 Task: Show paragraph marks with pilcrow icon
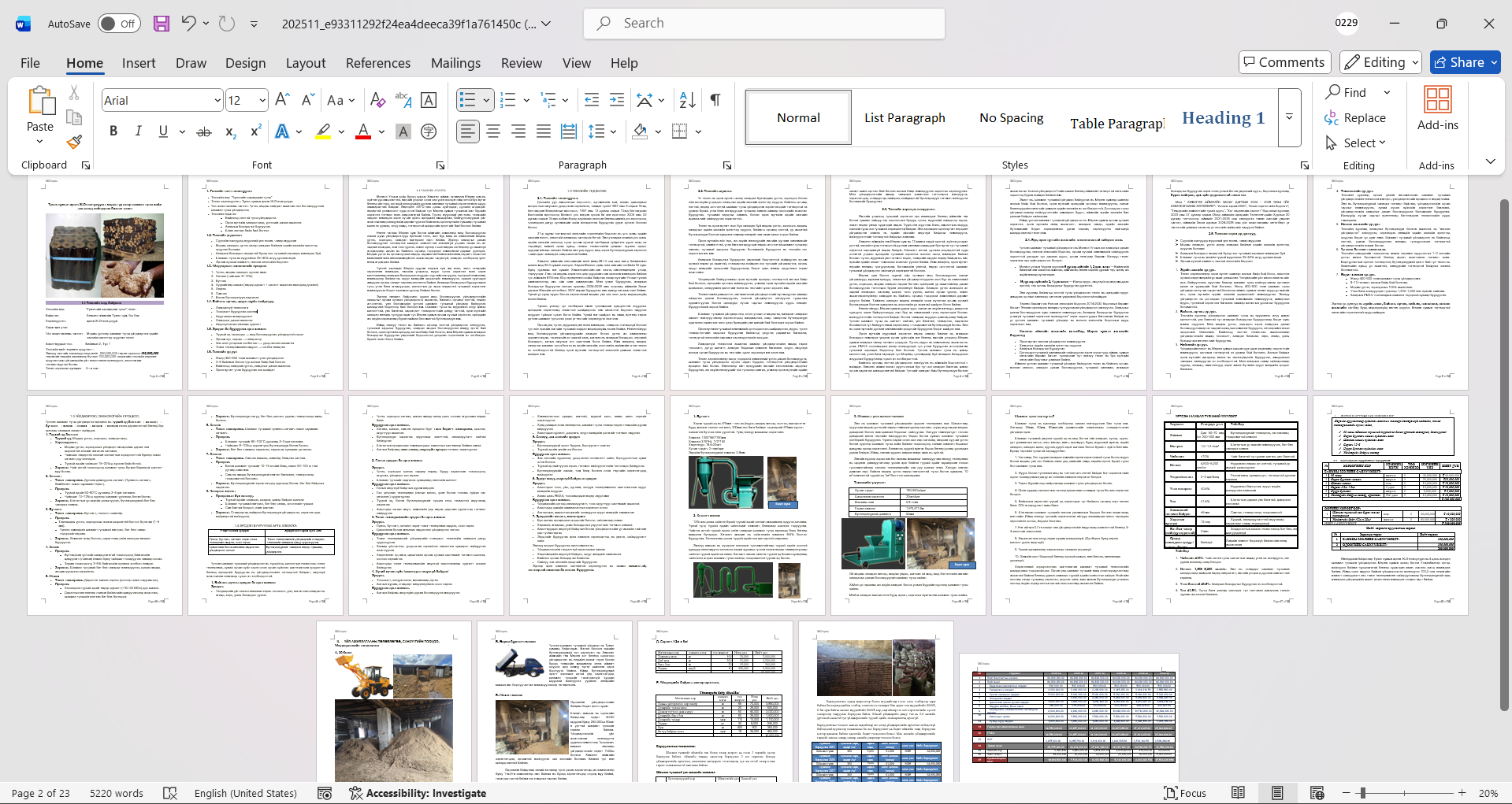[715, 100]
